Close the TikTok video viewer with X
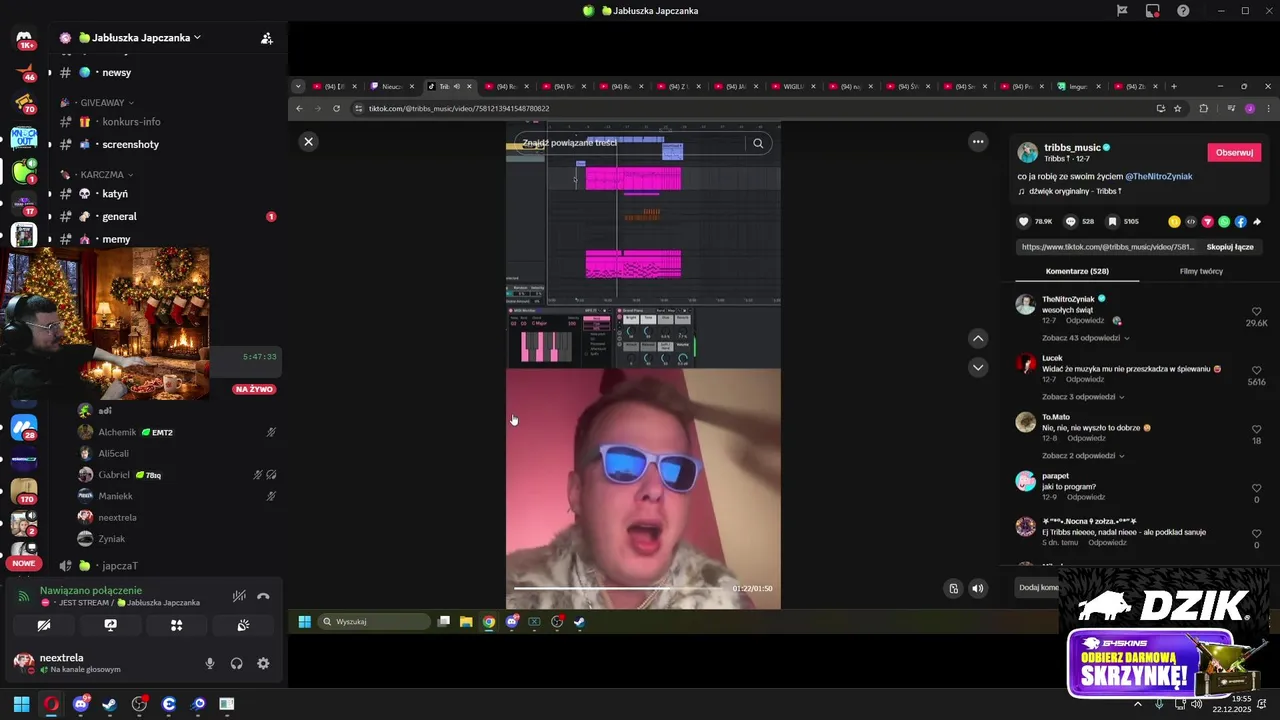 click(308, 142)
